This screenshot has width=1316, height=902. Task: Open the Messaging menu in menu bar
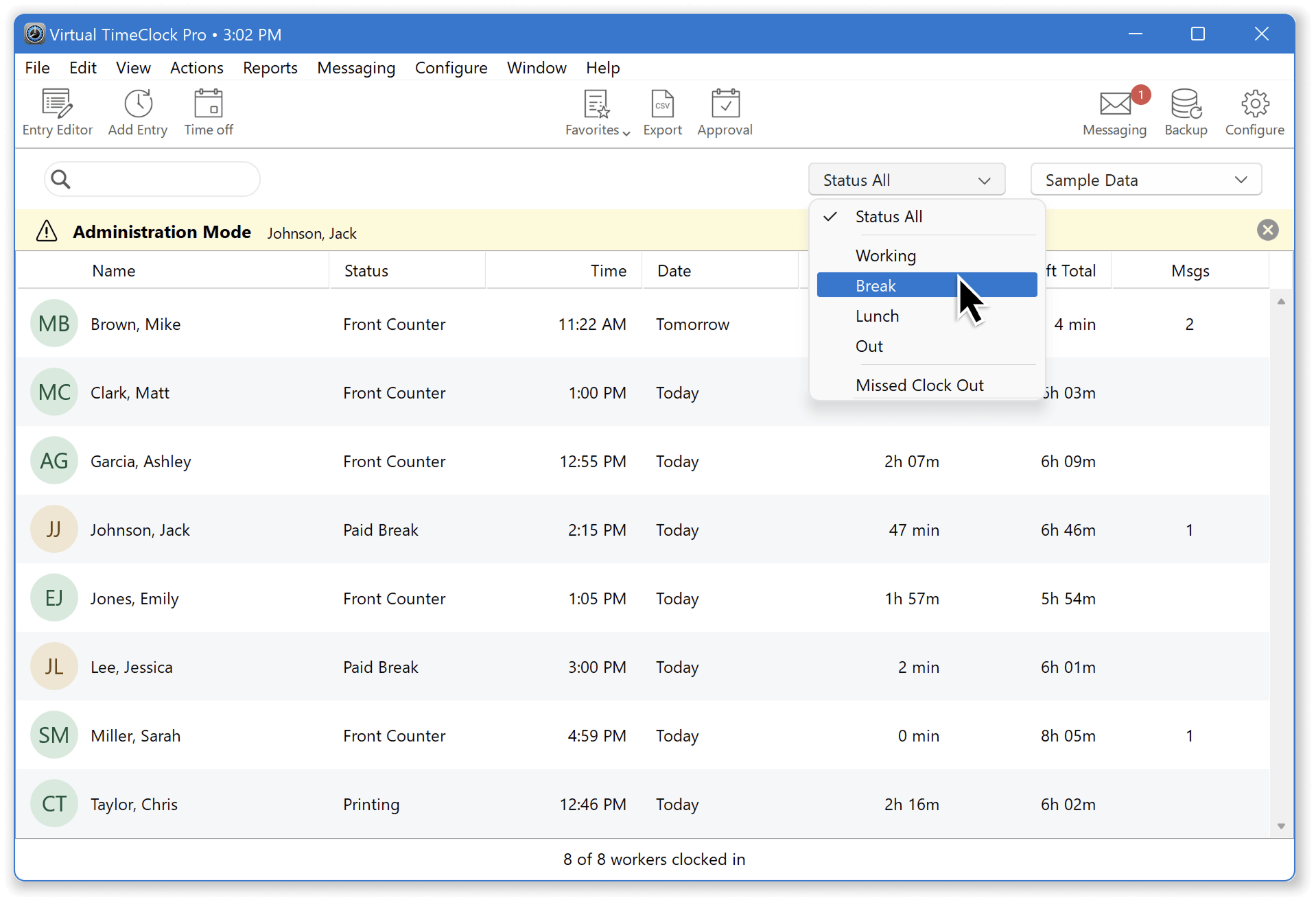[x=356, y=68]
